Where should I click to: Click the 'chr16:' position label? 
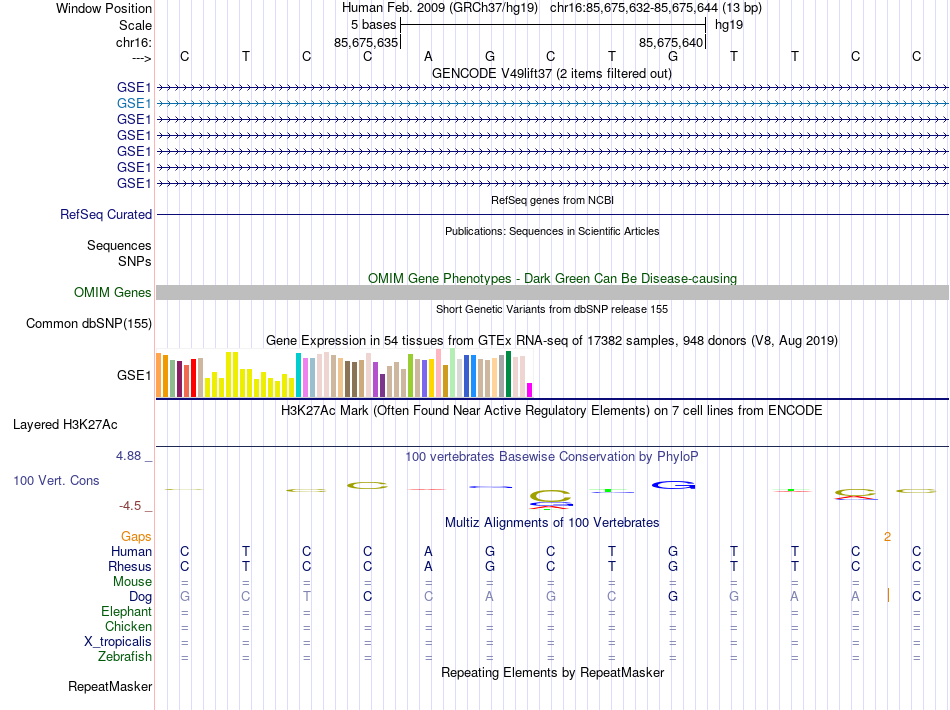coord(134,42)
